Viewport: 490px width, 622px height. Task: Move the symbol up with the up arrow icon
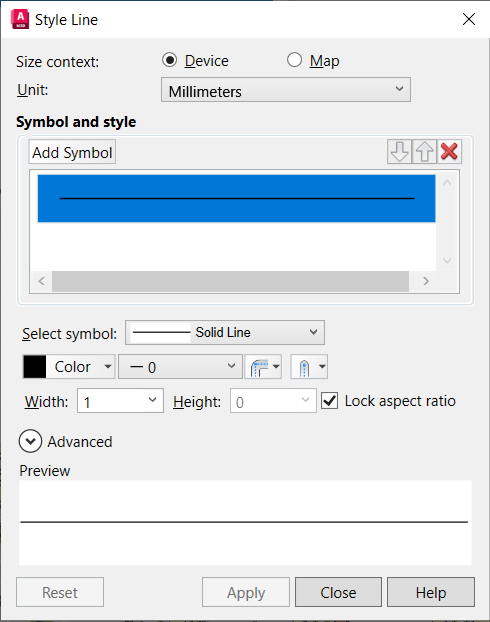425,152
